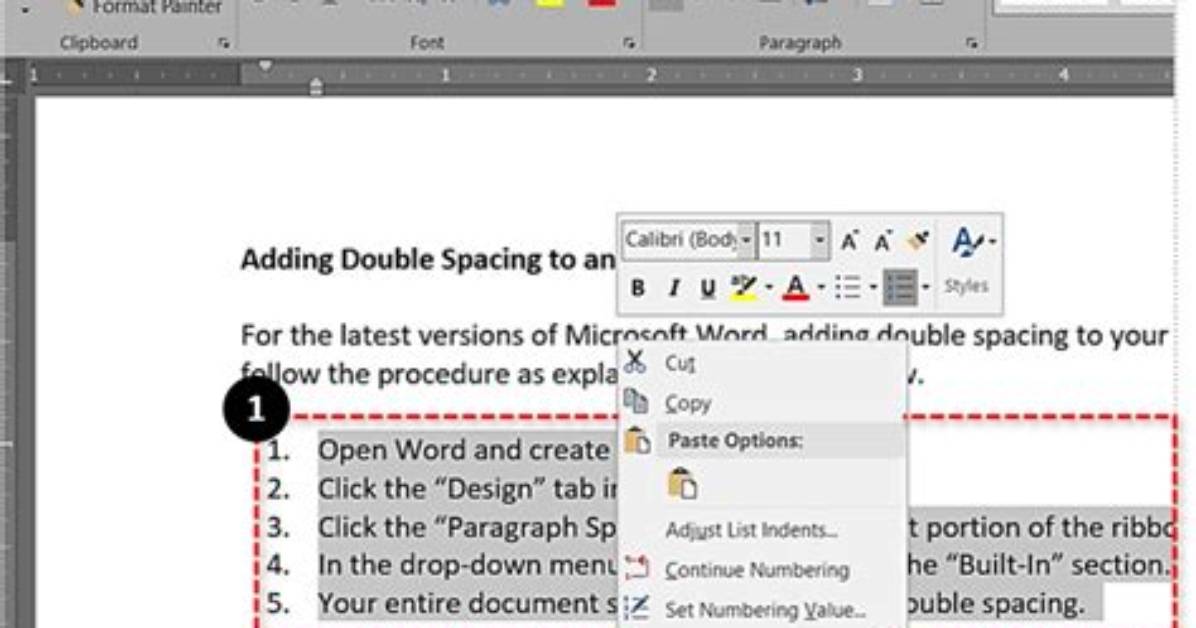Apply yellow text highlight color
This screenshot has height=628, width=1196.
click(744, 288)
